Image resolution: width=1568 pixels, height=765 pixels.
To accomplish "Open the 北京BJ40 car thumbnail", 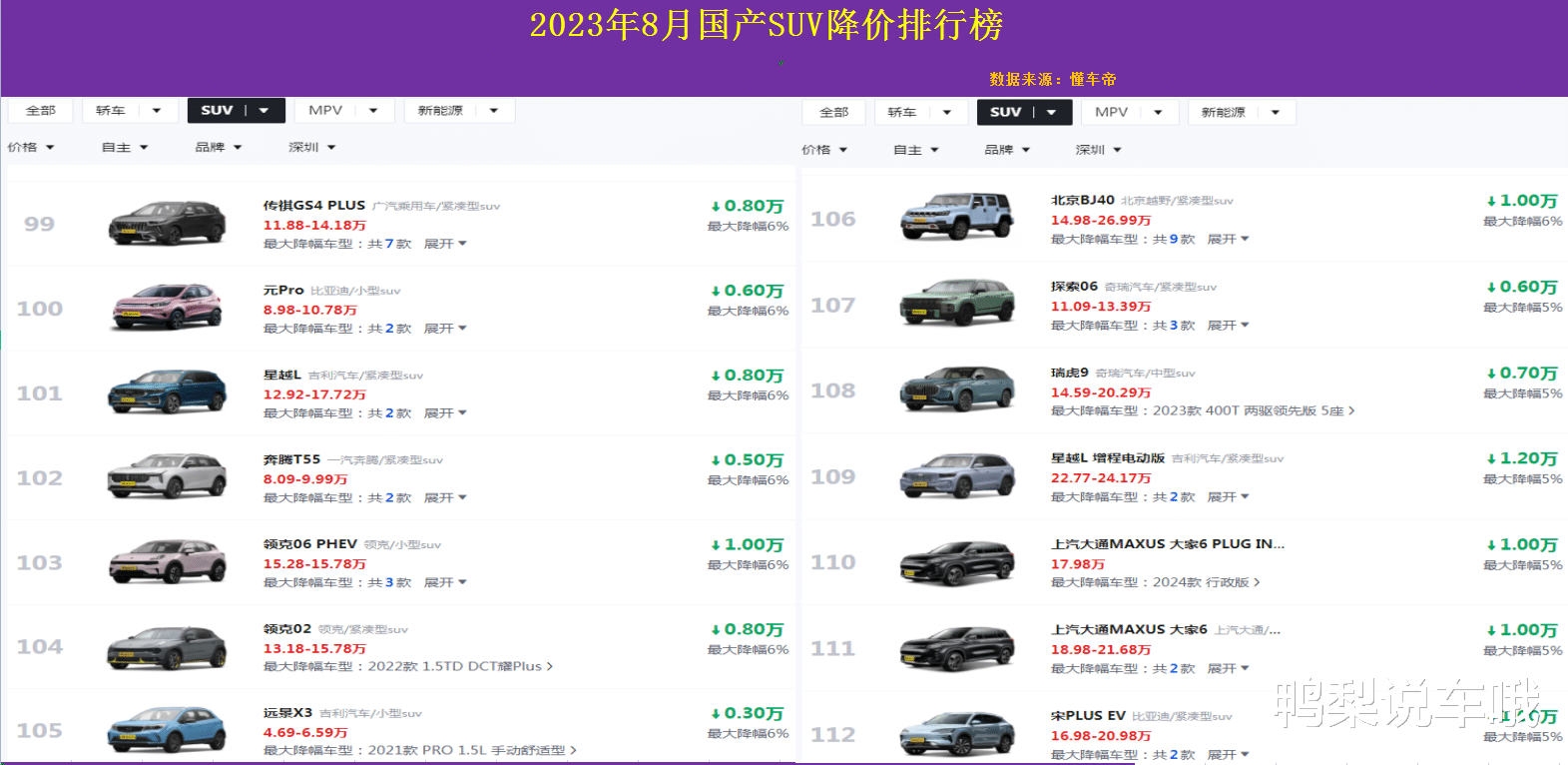I will [x=958, y=217].
